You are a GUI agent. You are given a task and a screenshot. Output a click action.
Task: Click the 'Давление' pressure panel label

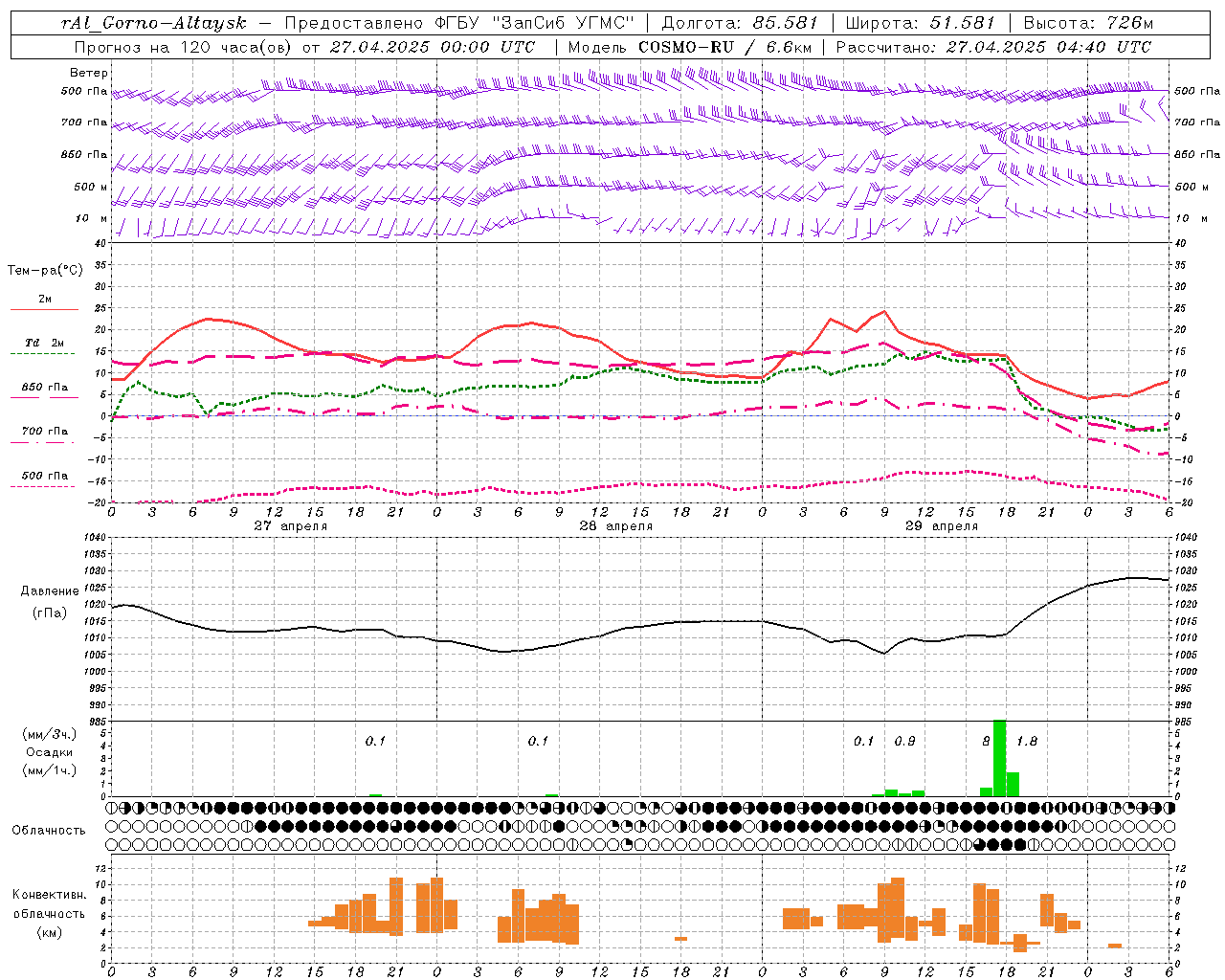click(49, 591)
